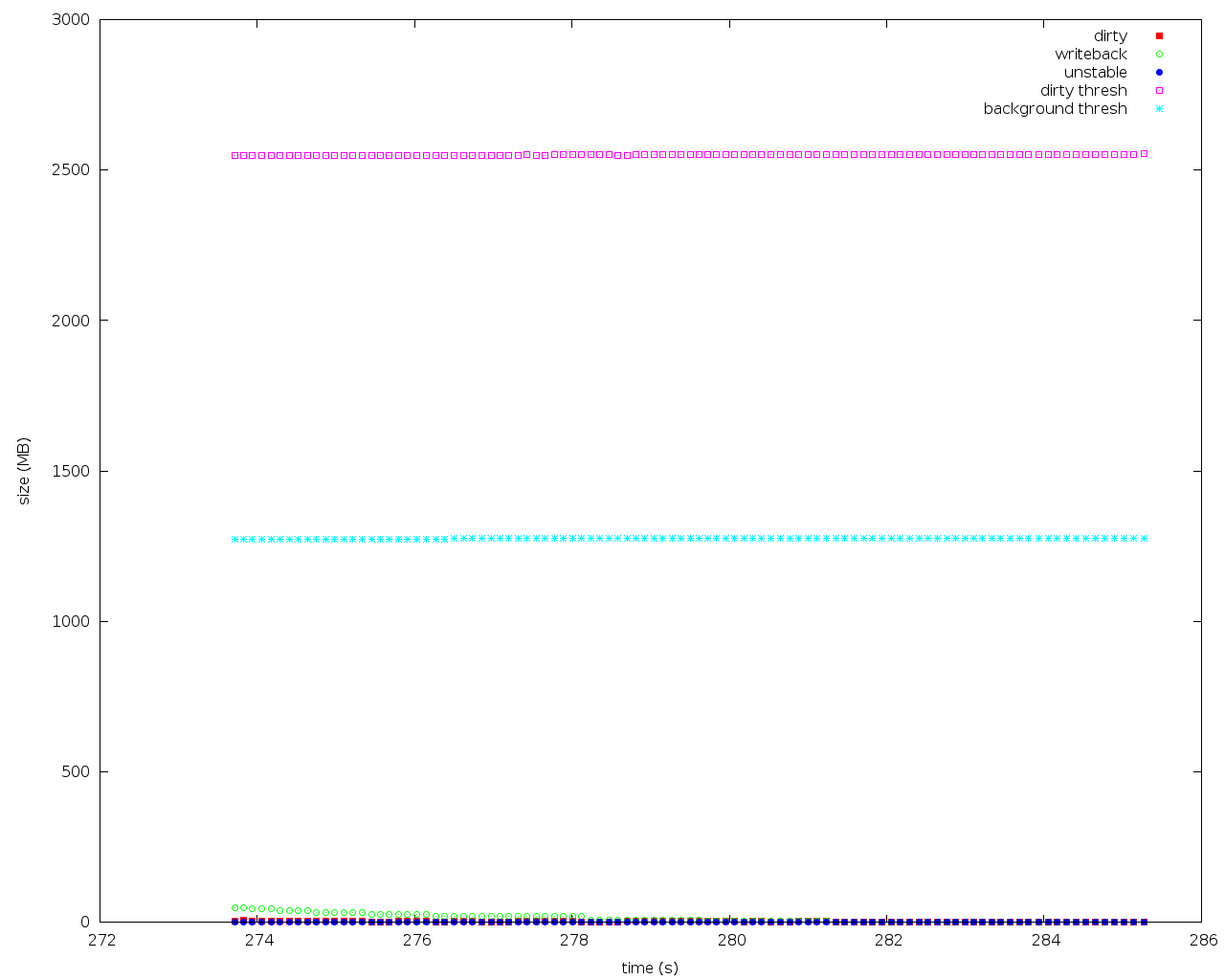1225x980 pixels.
Task: Click the 278 x-axis tick label
Action: 573,940
